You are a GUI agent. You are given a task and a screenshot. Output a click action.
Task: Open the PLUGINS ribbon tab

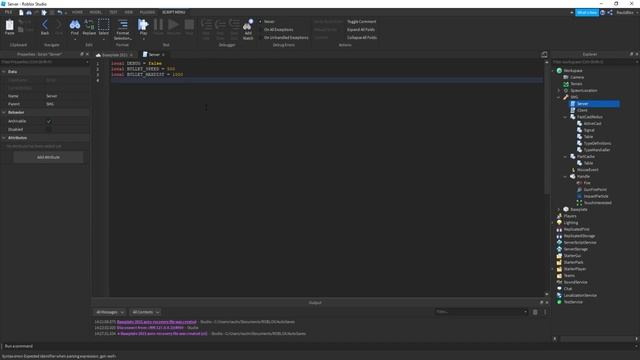coord(147,13)
